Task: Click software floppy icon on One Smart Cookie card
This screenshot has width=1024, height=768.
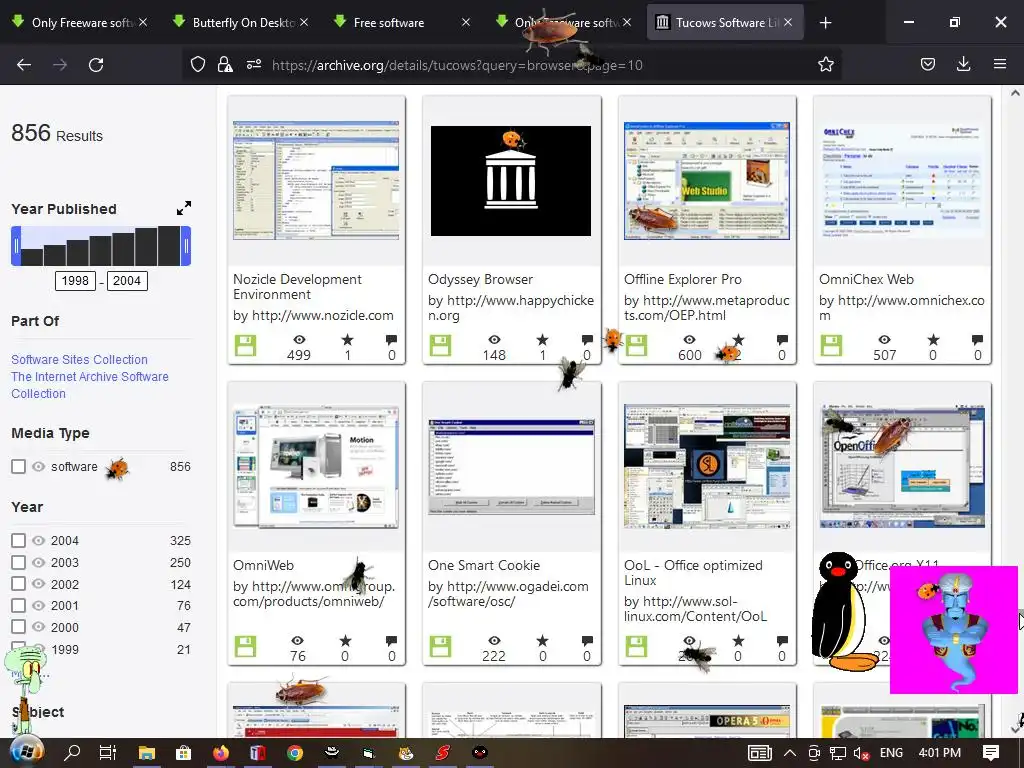Action: click(x=441, y=647)
